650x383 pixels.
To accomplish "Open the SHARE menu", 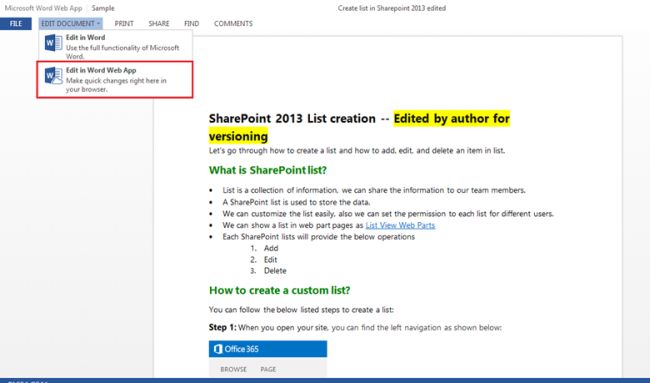I will (159, 24).
